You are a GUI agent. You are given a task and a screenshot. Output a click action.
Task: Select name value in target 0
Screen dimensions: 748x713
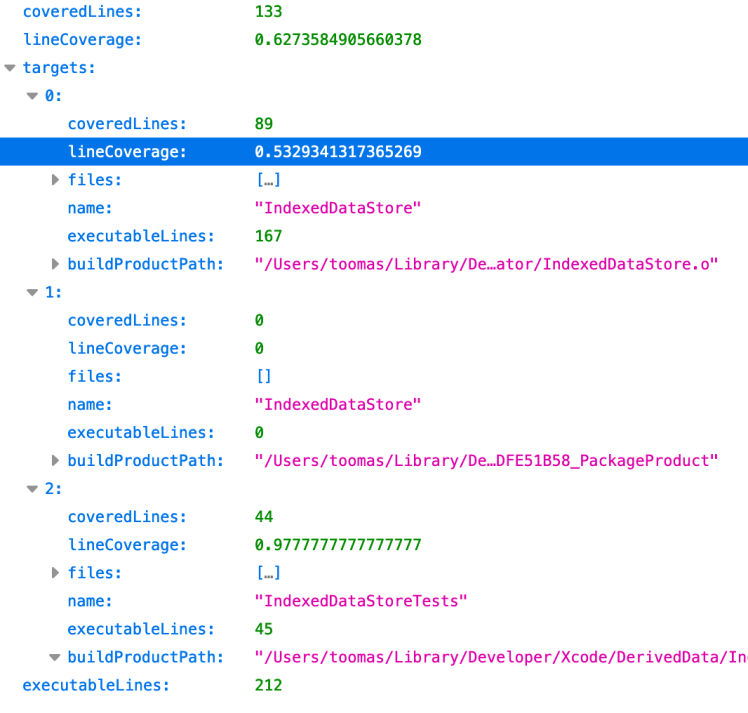click(x=338, y=208)
